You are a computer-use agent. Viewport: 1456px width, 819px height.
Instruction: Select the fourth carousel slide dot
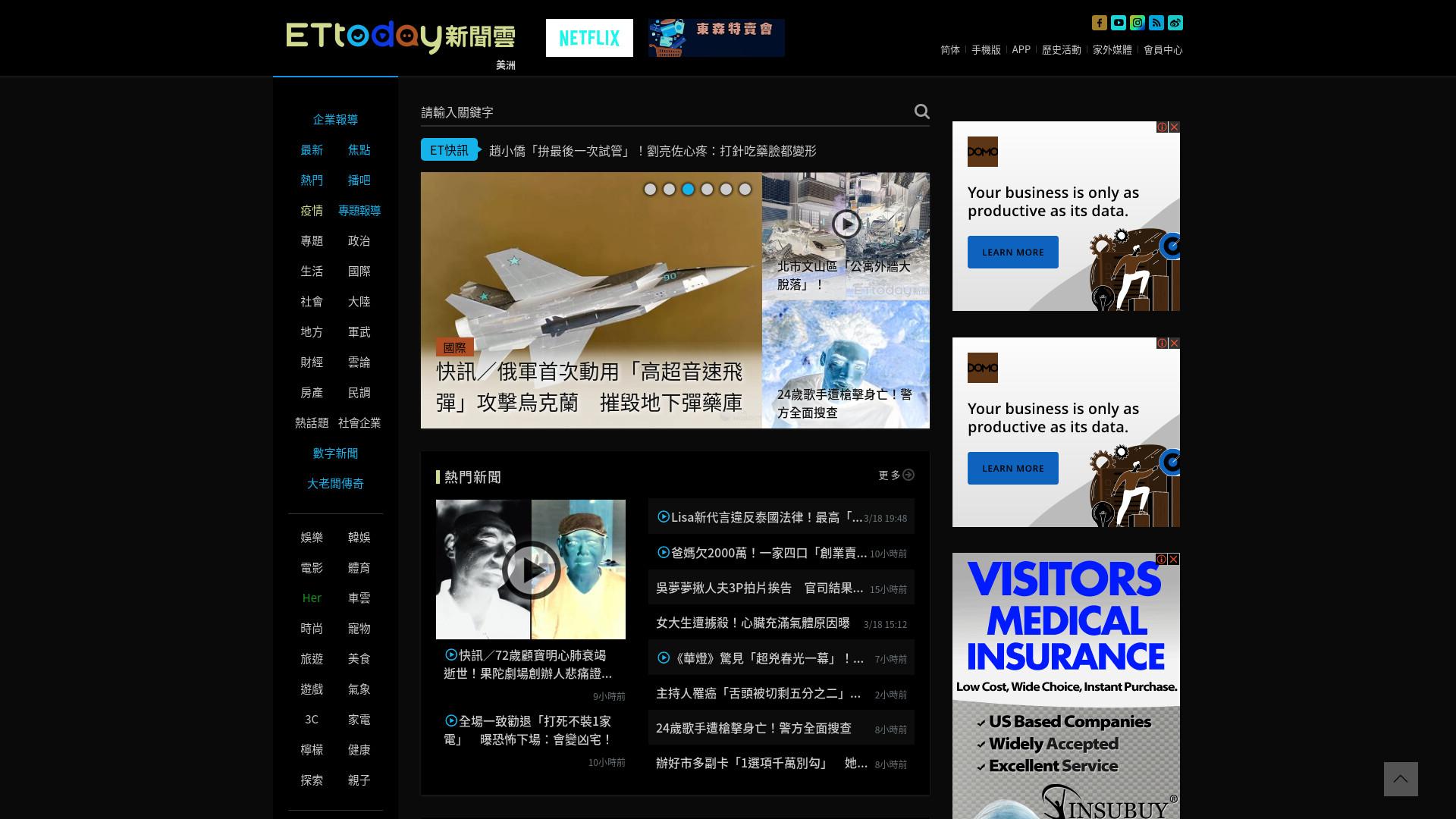tap(707, 190)
